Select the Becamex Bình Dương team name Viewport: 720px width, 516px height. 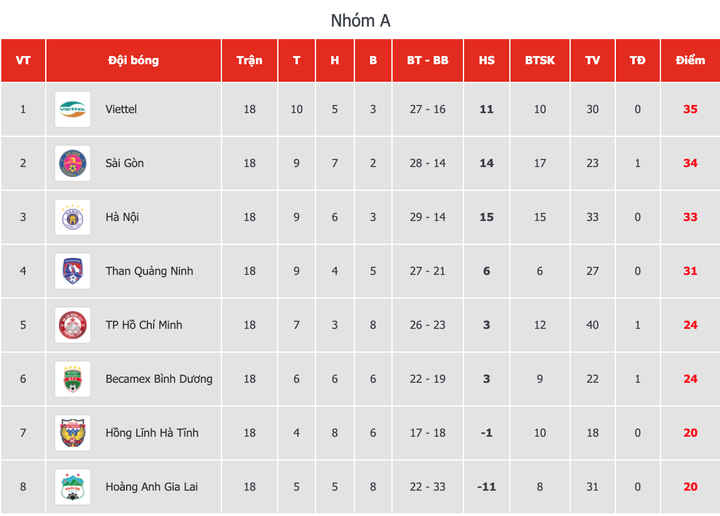click(159, 379)
